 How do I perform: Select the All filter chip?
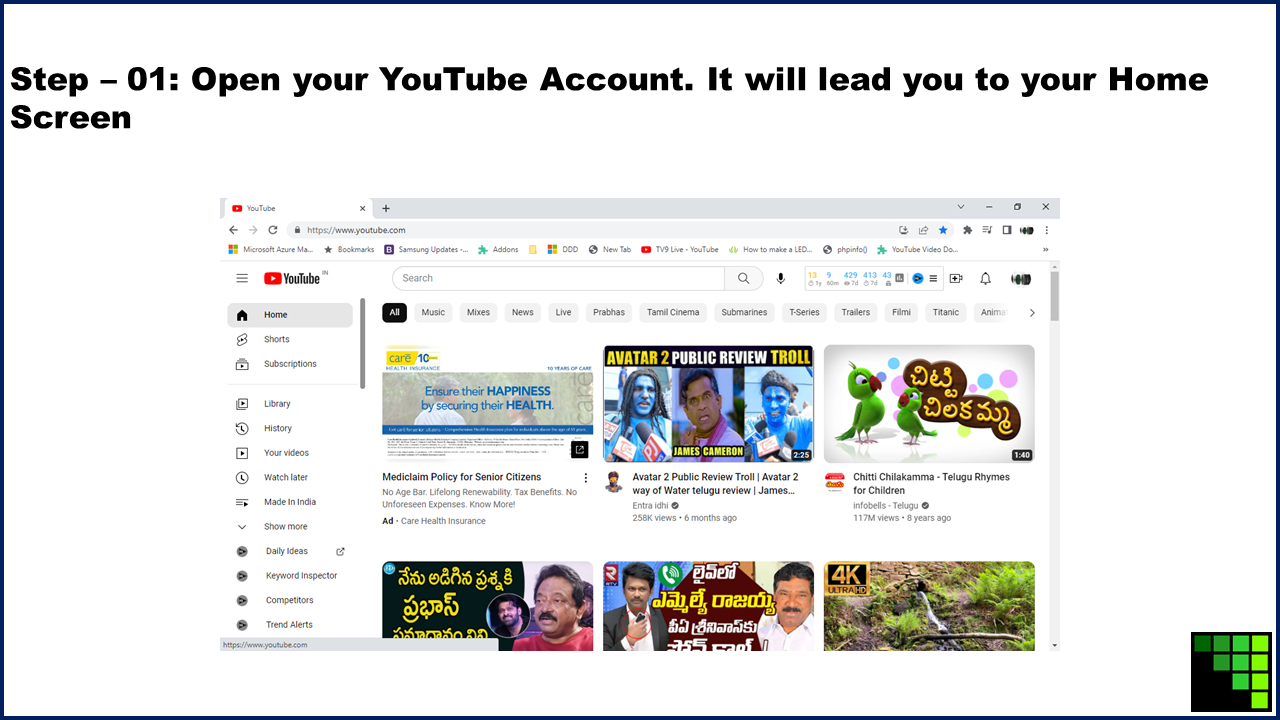point(394,312)
